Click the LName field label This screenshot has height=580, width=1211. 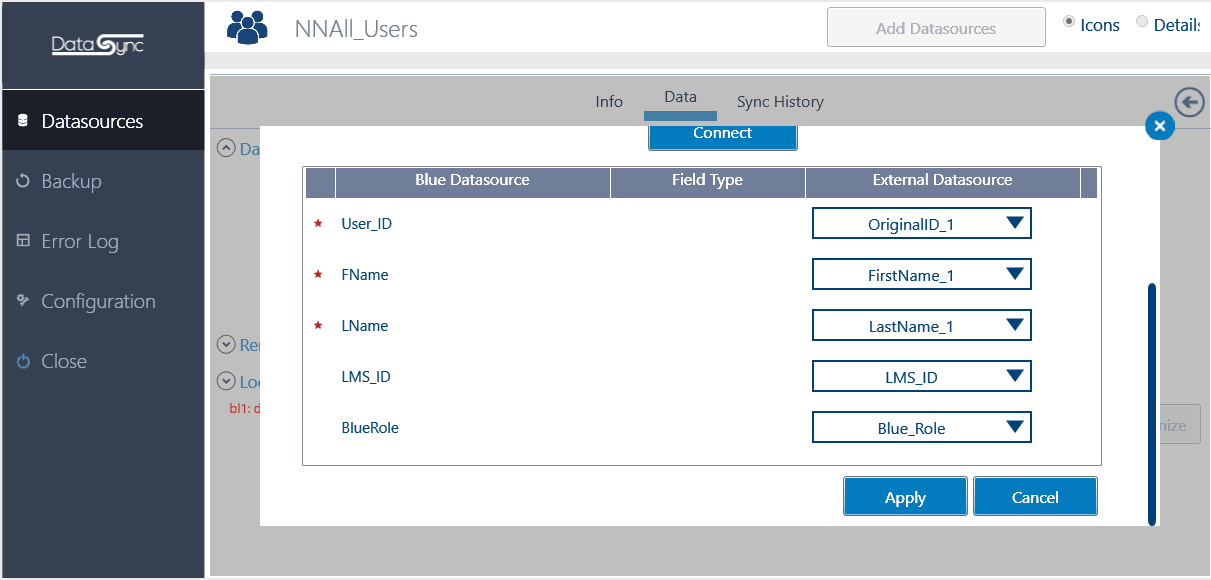[365, 325]
